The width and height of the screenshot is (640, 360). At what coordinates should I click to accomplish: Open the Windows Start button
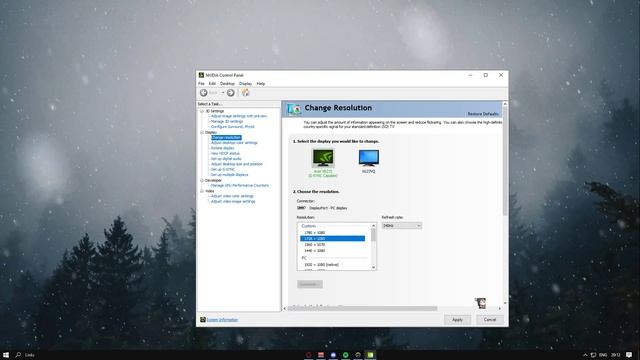[x=6, y=355]
